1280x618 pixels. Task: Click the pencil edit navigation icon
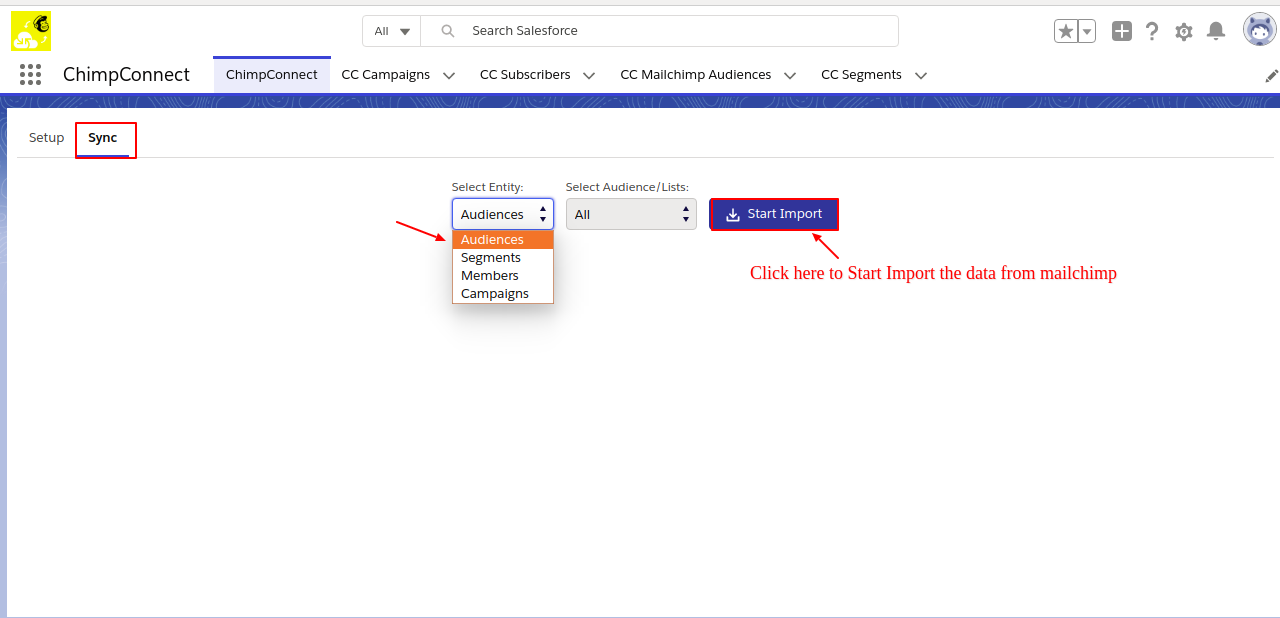pyautogui.click(x=1271, y=76)
